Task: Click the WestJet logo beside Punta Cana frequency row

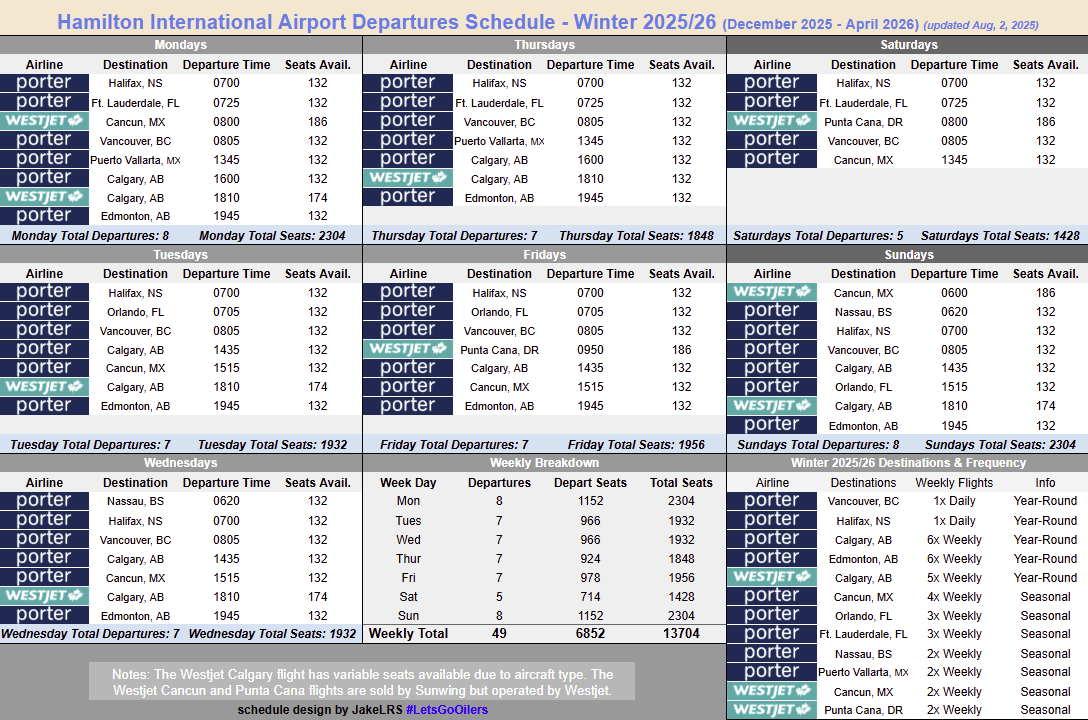Action: (x=771, y=710)
